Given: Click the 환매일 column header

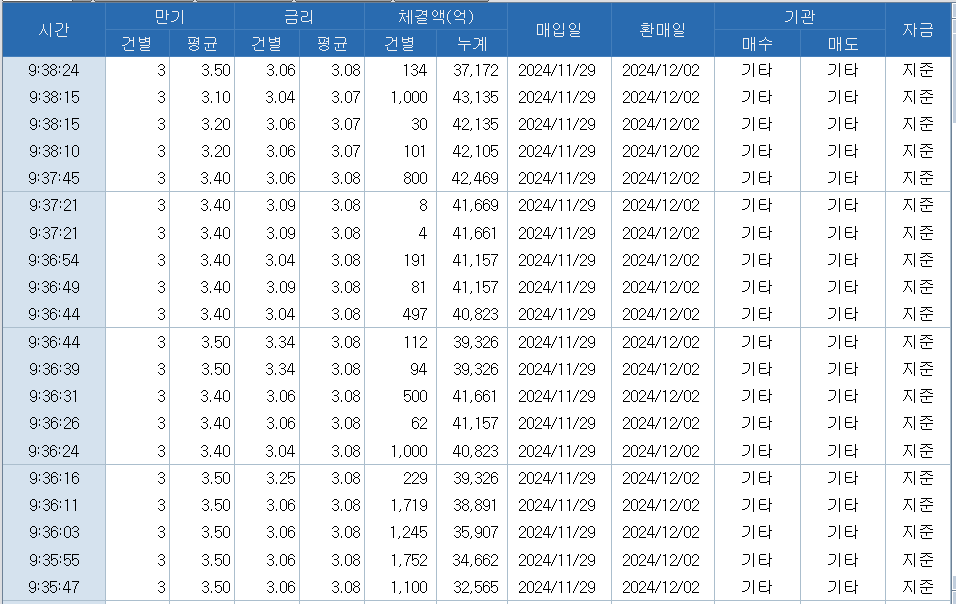Looking at the screenshot, I should [x=662, y=30].
